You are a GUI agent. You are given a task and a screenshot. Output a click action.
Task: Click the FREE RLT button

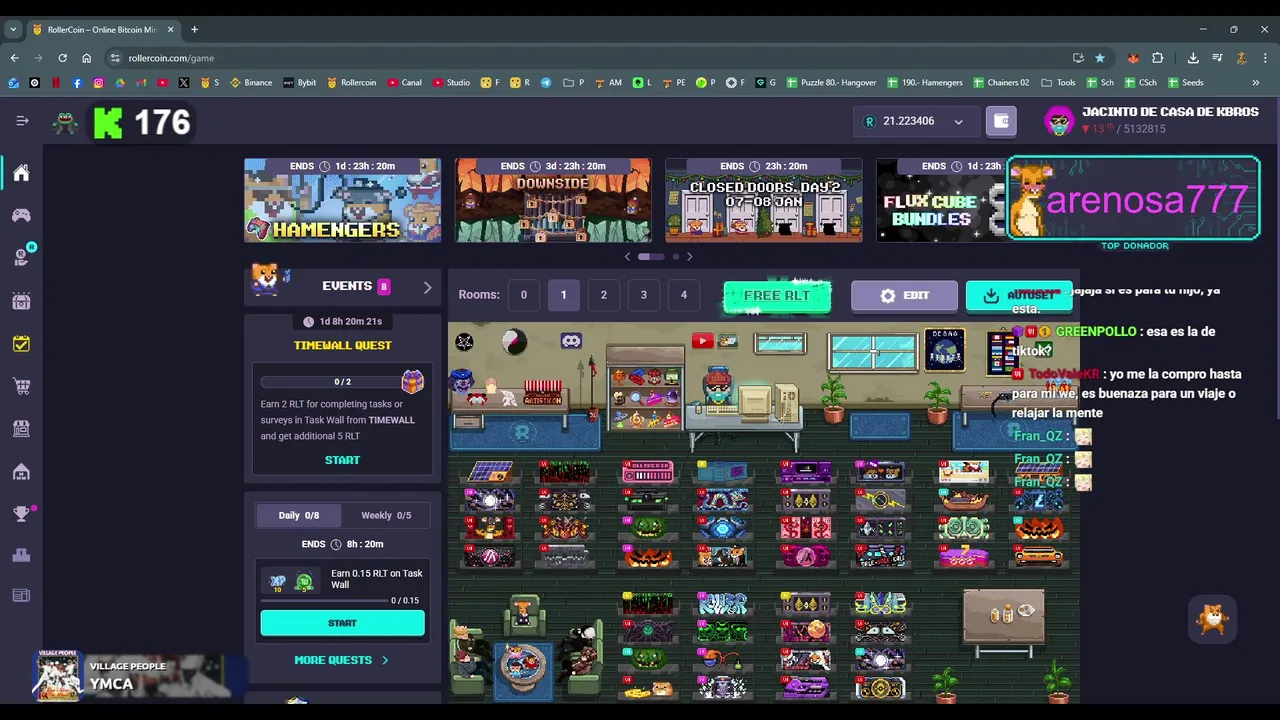777,296
